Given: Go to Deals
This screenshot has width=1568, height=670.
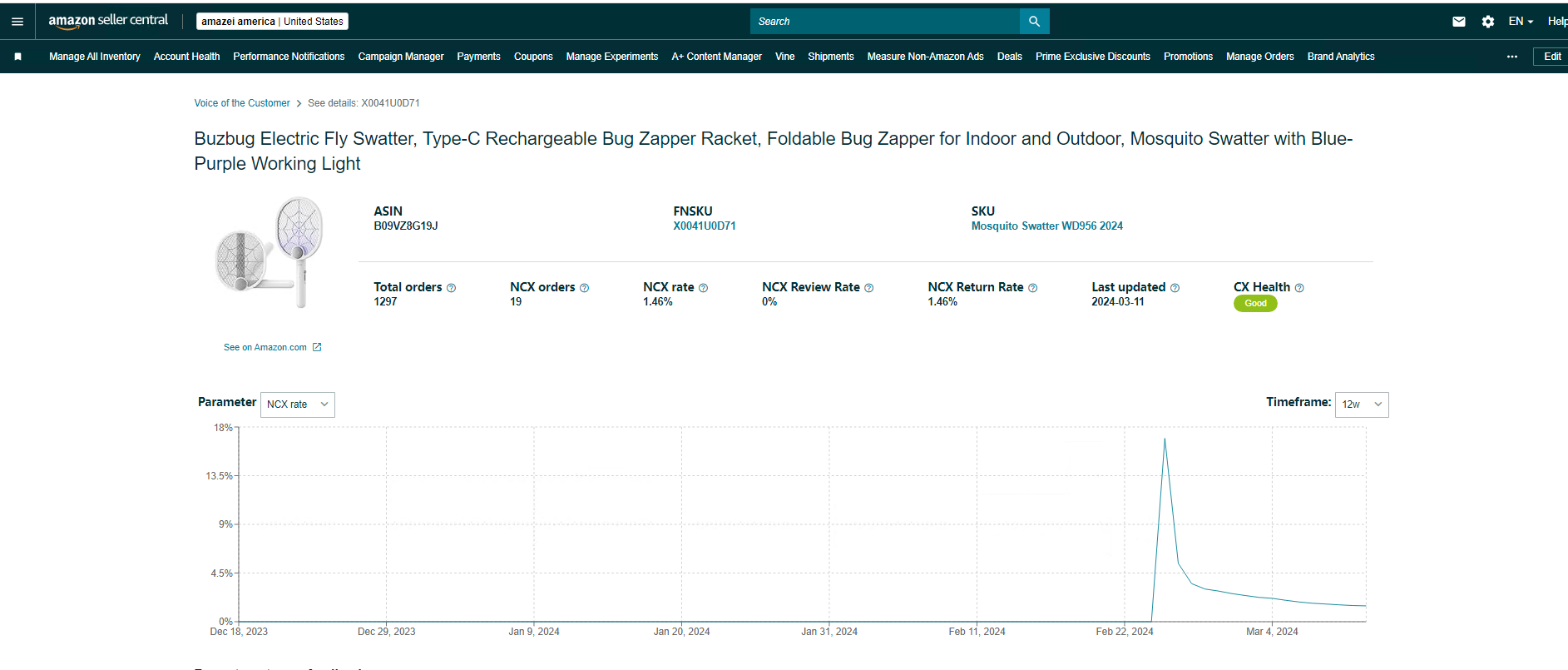Looking at the screenshot, I should 1010,57.
